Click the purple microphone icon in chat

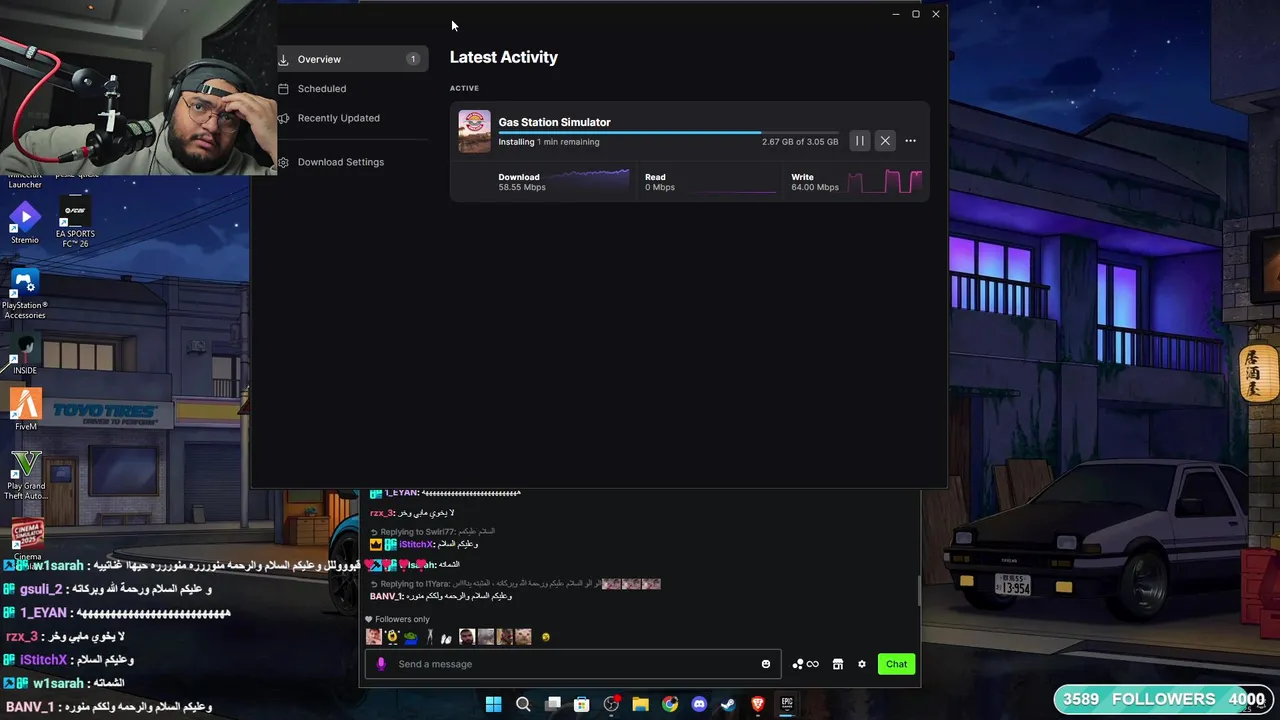tap(380, 664)
